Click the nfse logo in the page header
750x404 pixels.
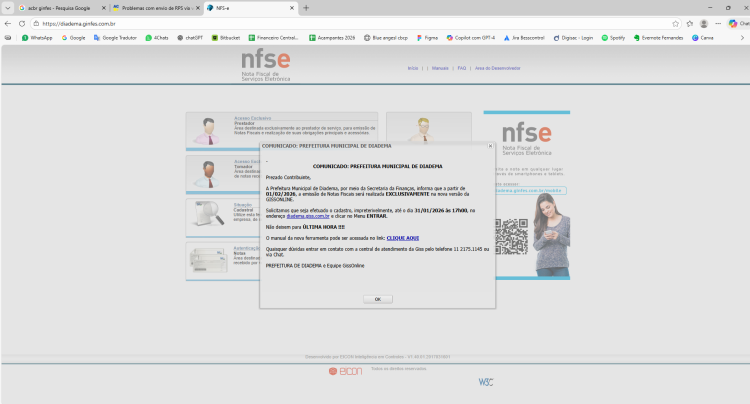coord(266,66)
